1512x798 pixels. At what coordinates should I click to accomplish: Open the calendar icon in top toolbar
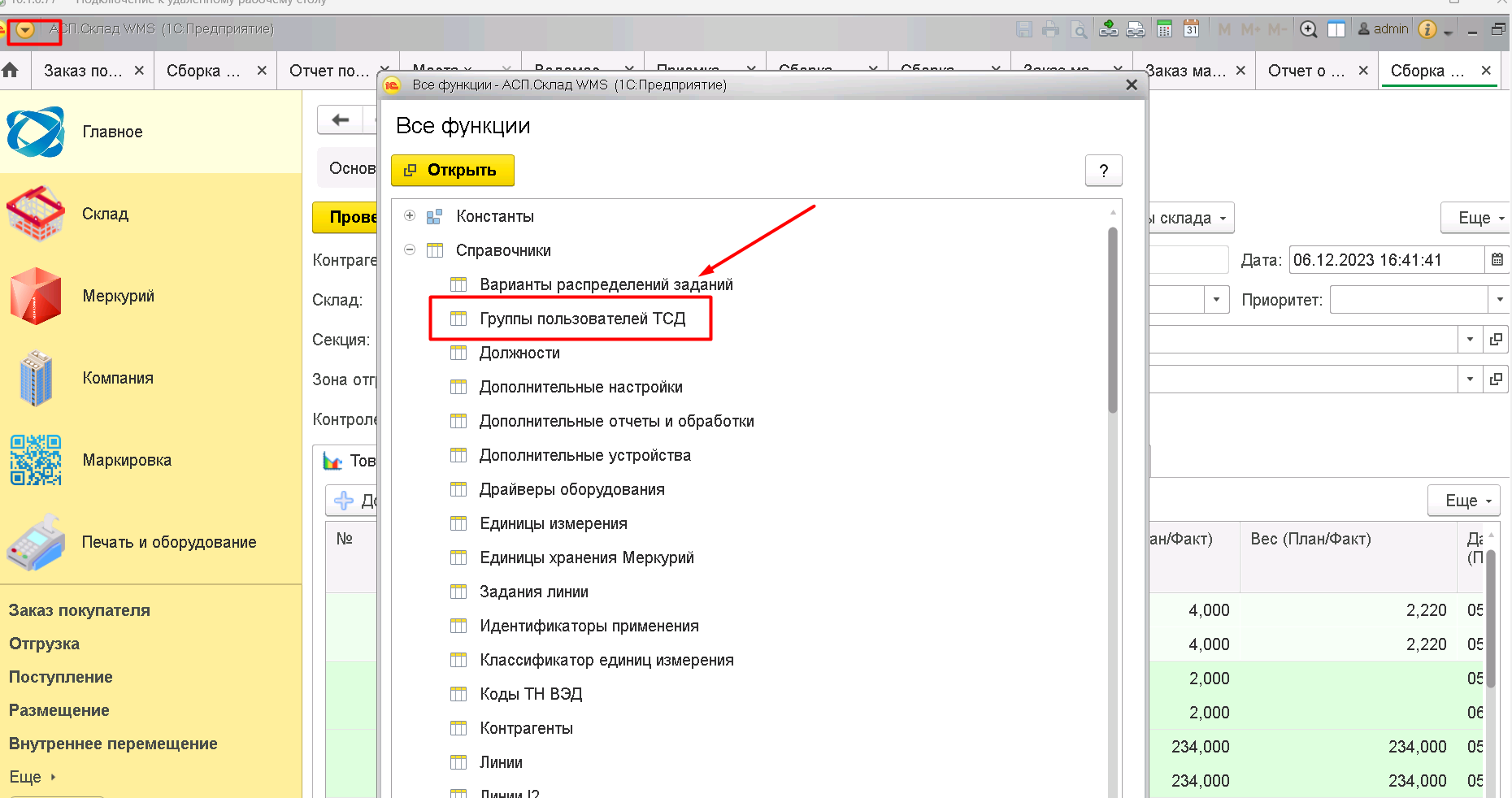coord(1191,29)
